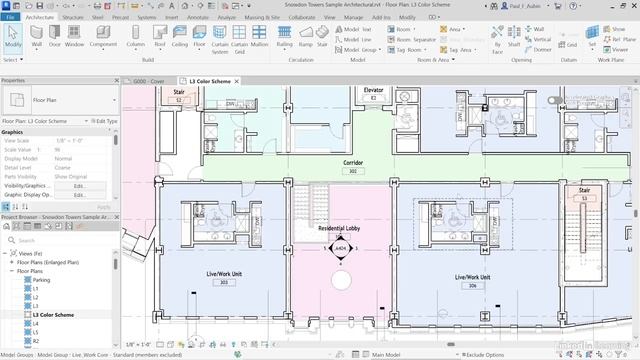Select the Model Line tool
The width and height of the screenshot is (640, 360).
coord(353,40)
